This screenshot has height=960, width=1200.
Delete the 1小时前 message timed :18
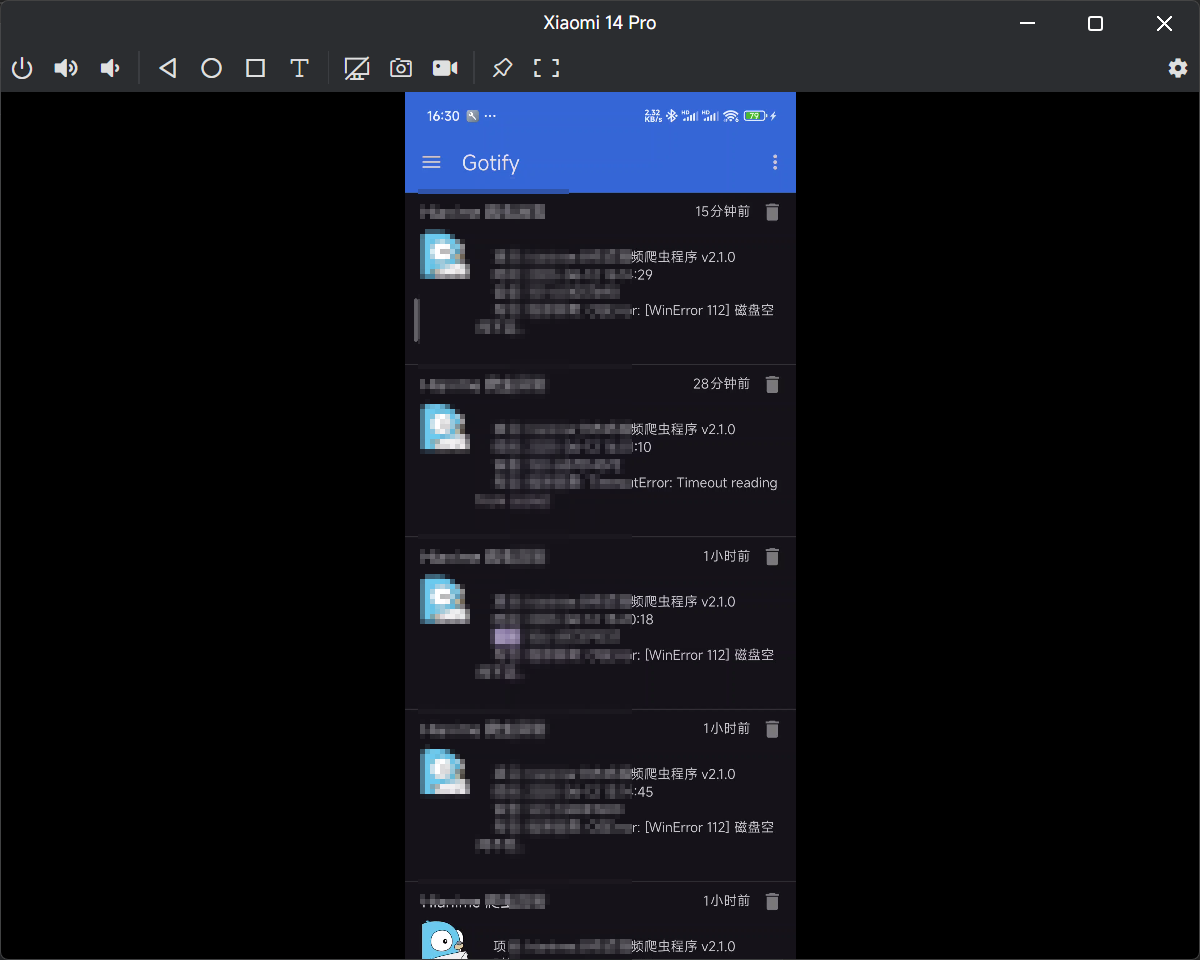pyautogui.click(x=772, y=557)
